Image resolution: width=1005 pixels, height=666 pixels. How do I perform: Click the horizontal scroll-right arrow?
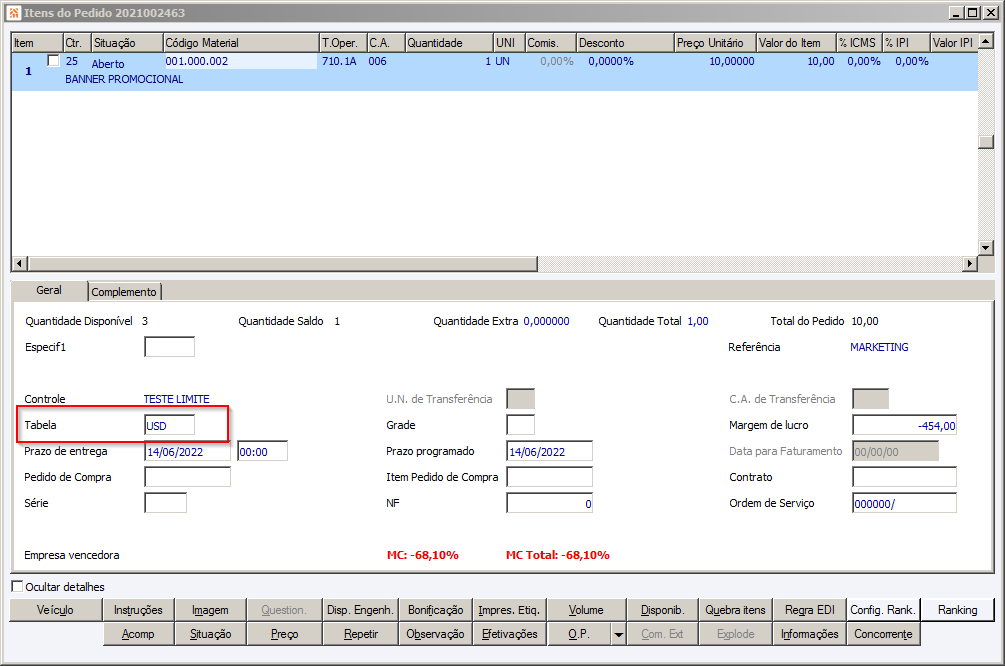pyautogui.click(x=970, y=263)
